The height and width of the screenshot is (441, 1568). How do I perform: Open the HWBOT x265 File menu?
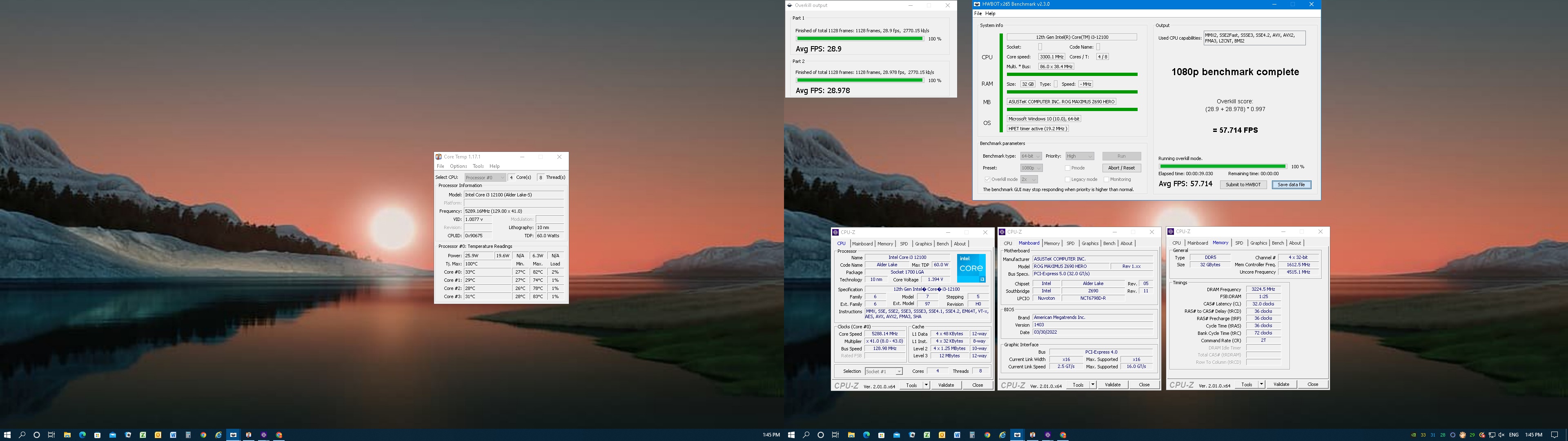(978, 13)
